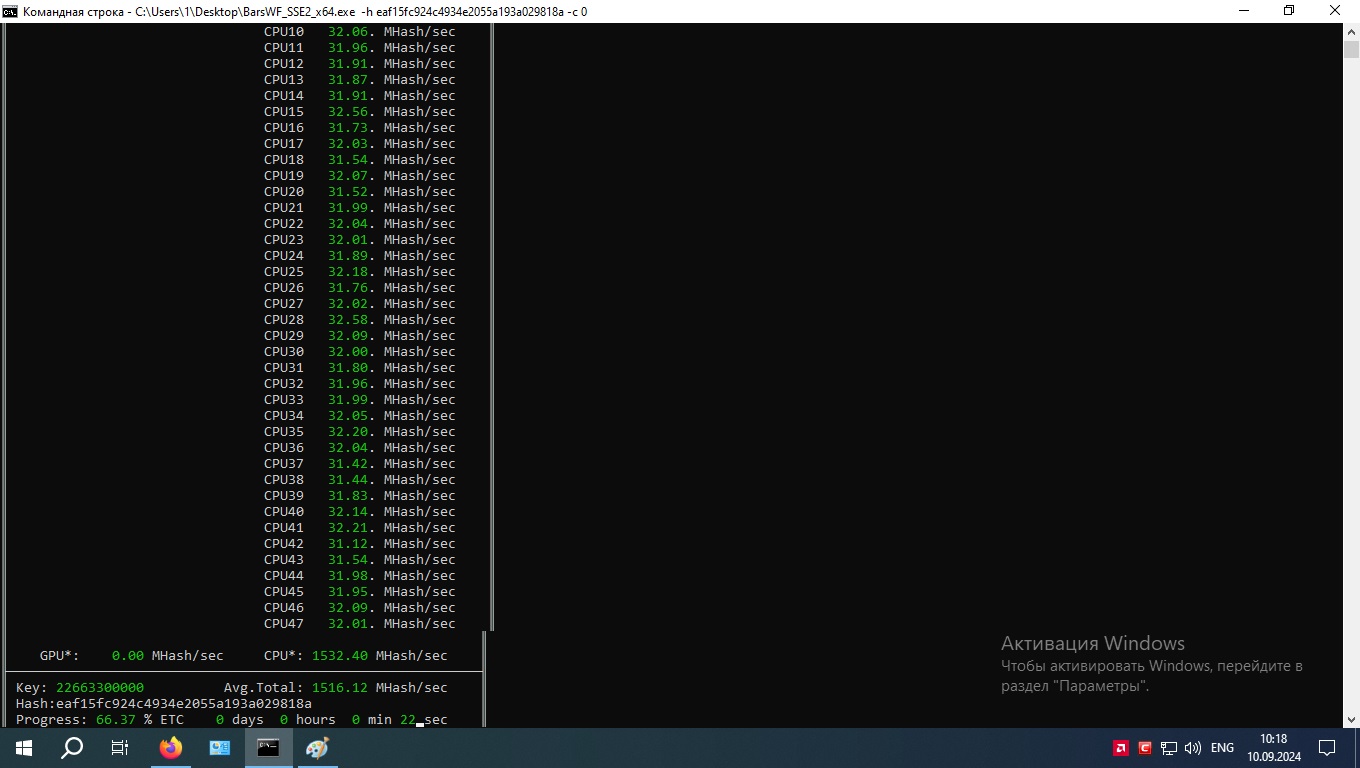The height and width of the screenshot is (768, 1360).
Task: Click the CPU* total 1532.40 value
Action: pos(340,656)
